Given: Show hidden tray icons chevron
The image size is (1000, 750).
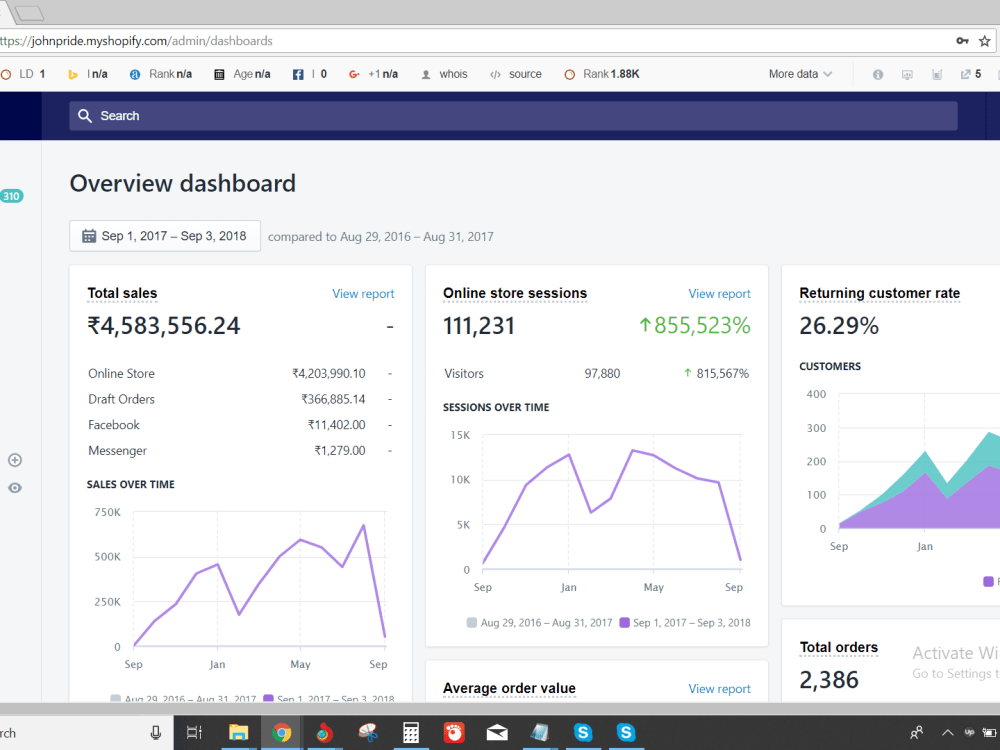Looking at the screenshot, I should pos(948,733).
